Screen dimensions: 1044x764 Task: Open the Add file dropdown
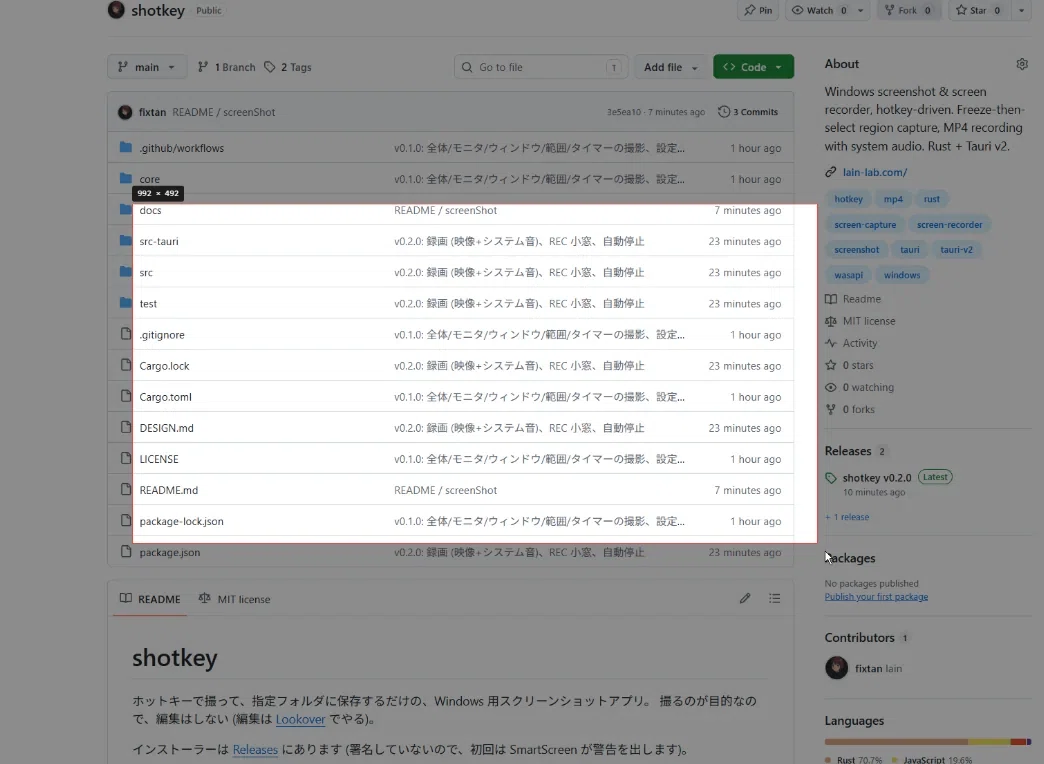tap(670, 67)
